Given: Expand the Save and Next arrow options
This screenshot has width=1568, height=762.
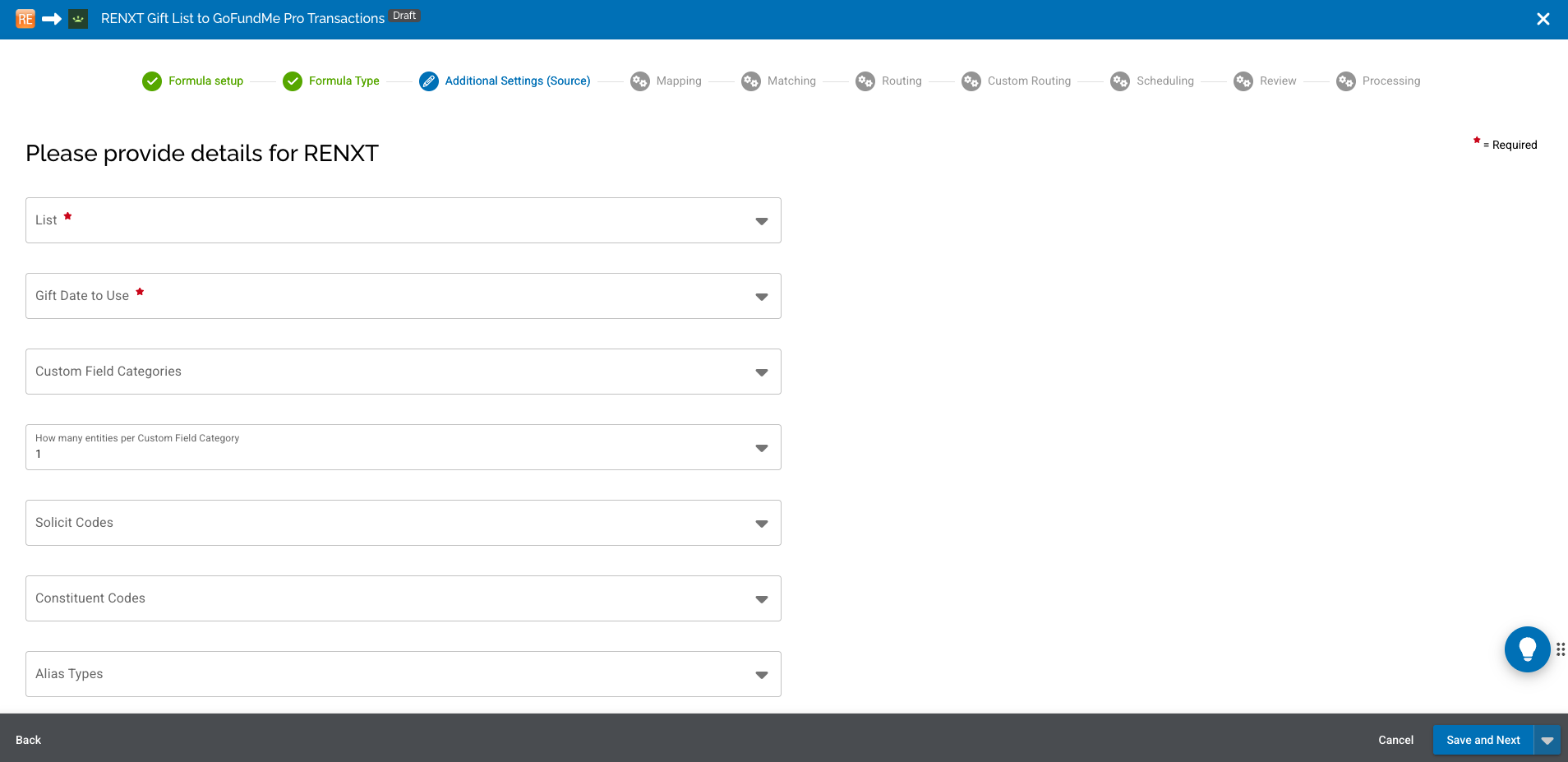Looking at the screenshot, I should coord(1547,740).
